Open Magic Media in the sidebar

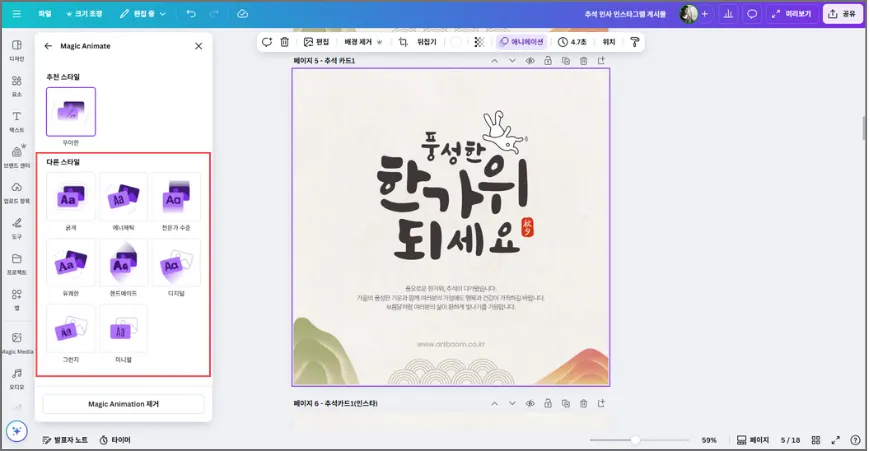tap(17, 343)
